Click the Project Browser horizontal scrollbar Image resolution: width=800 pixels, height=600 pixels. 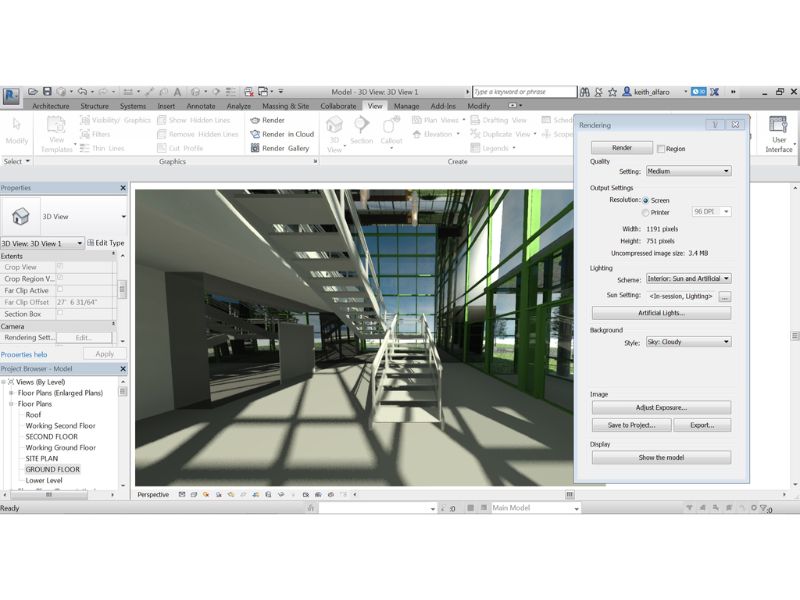pyautogui.click(x=60, y=492)
